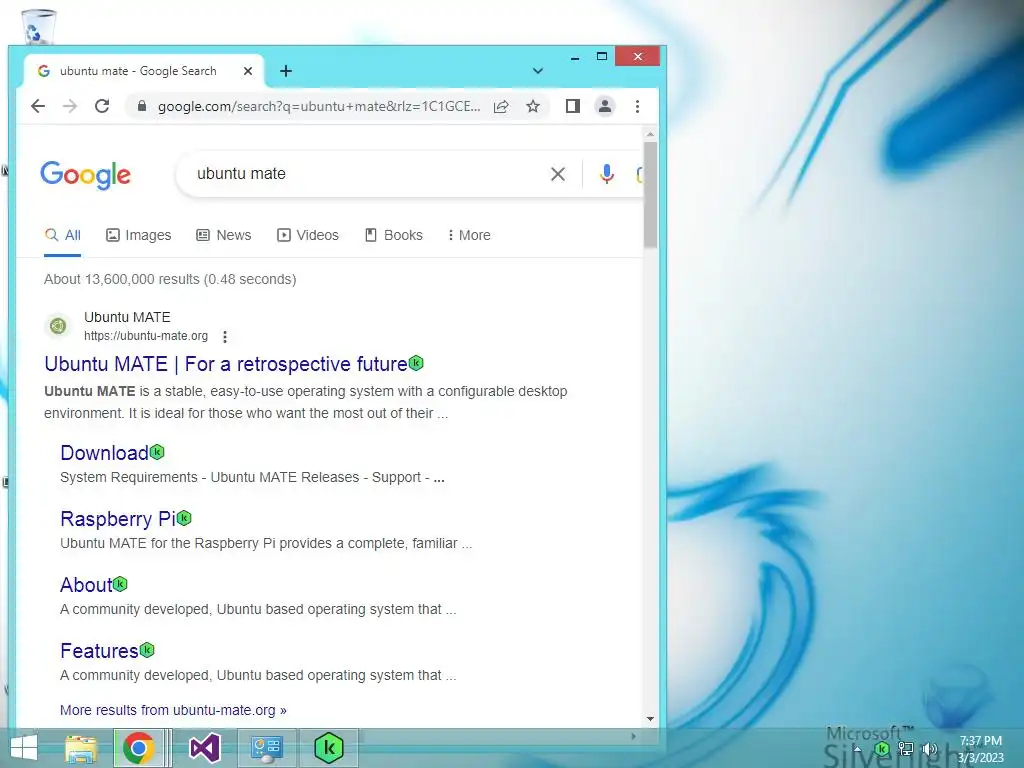
Task: Click the Kaspersky badge beside Ubuntu MATE title
Action: click(x=416, y=363)
